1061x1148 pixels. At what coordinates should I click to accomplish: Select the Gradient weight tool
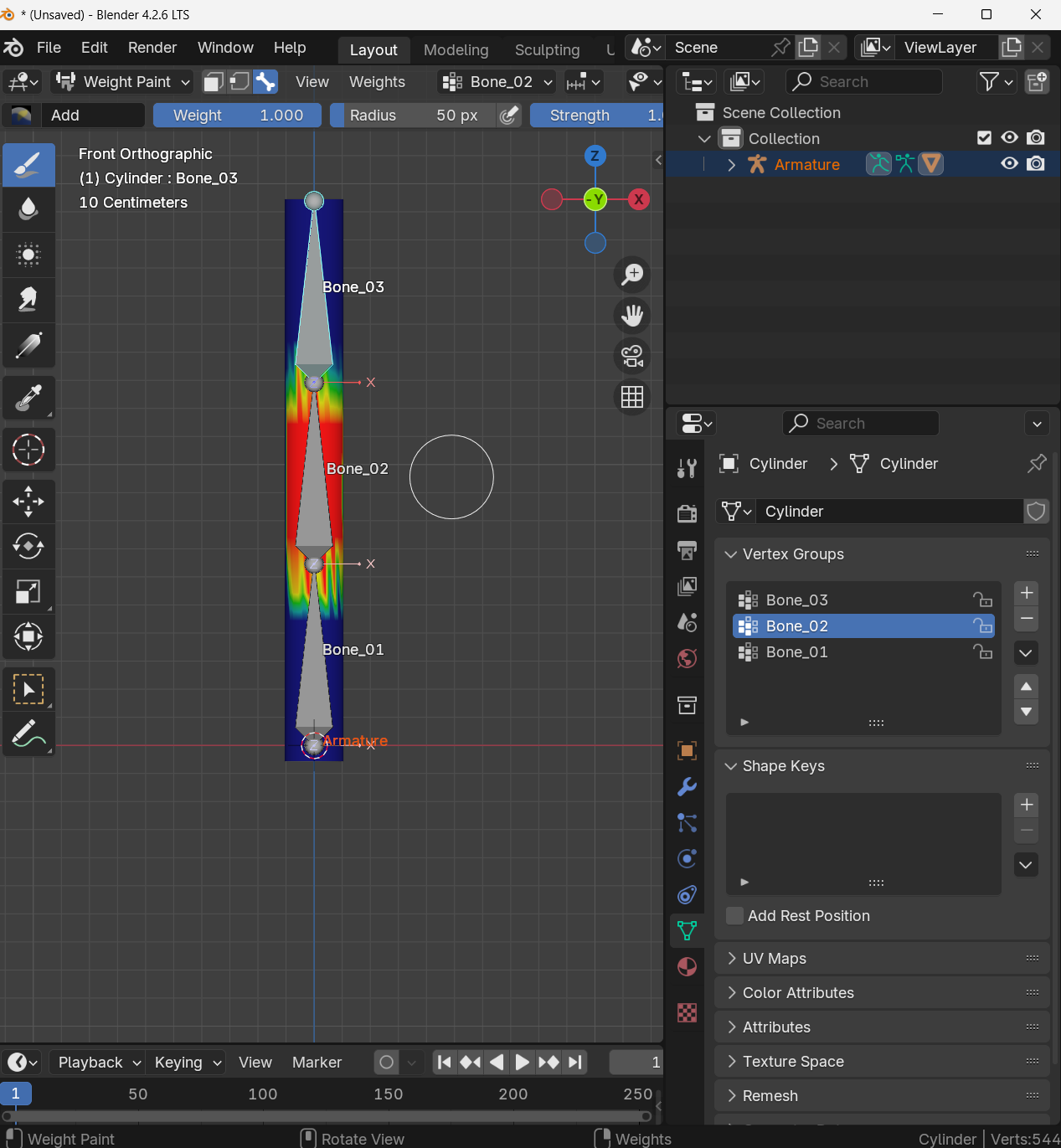[x=28, y=346]
